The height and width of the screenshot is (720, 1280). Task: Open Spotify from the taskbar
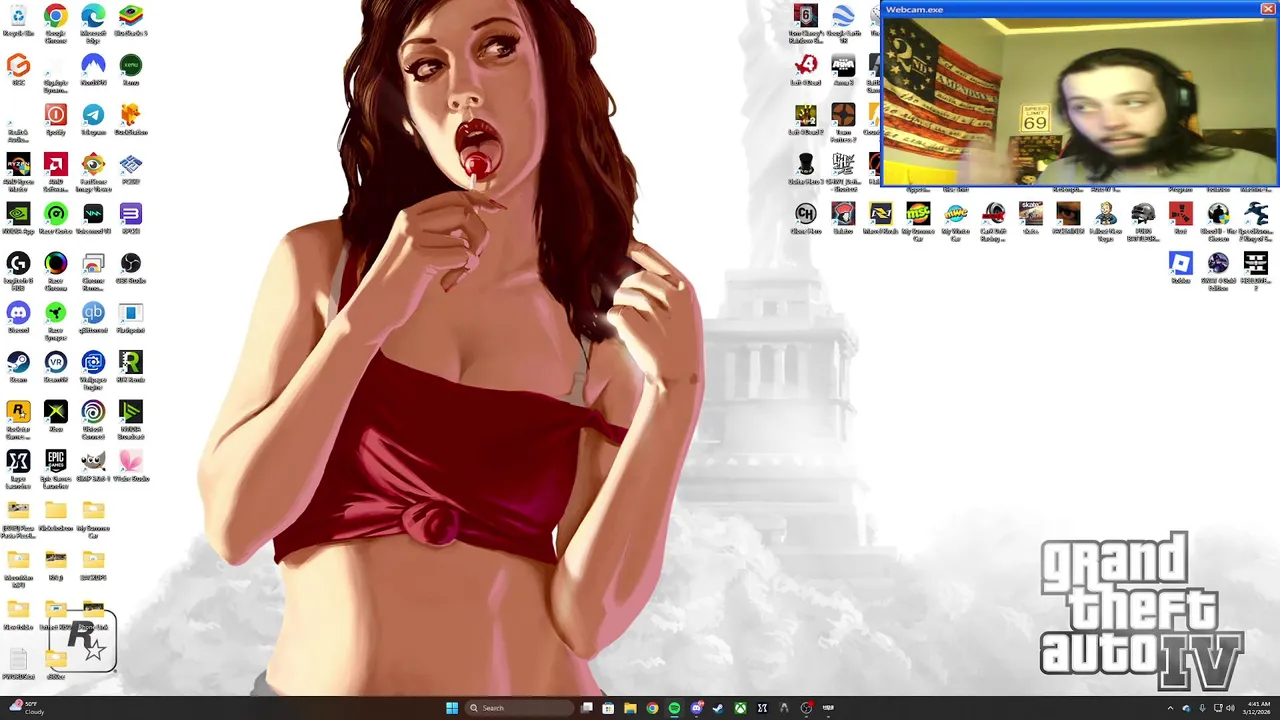click(x=674, y=708)
